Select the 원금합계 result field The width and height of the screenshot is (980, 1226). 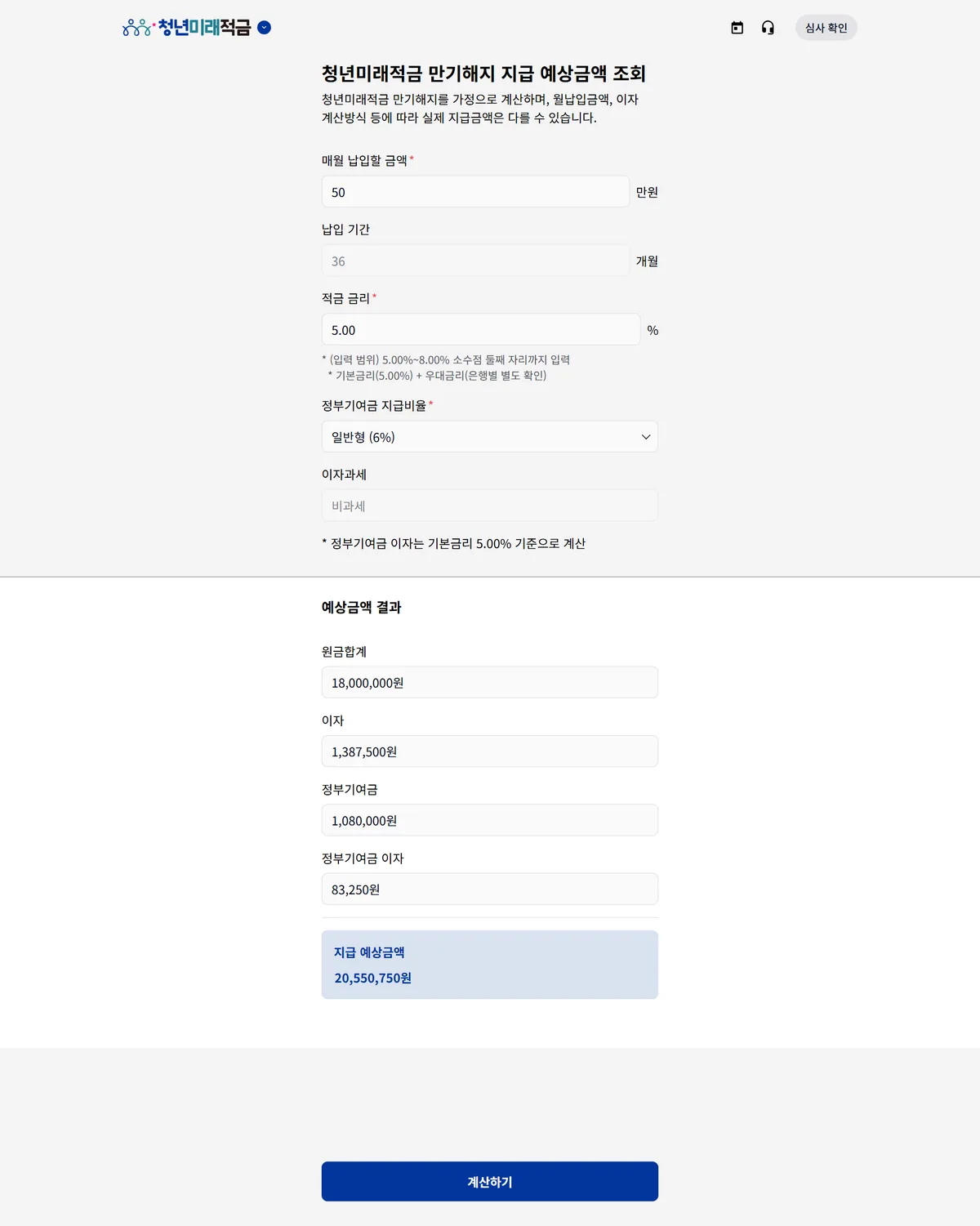pos(490,683)
